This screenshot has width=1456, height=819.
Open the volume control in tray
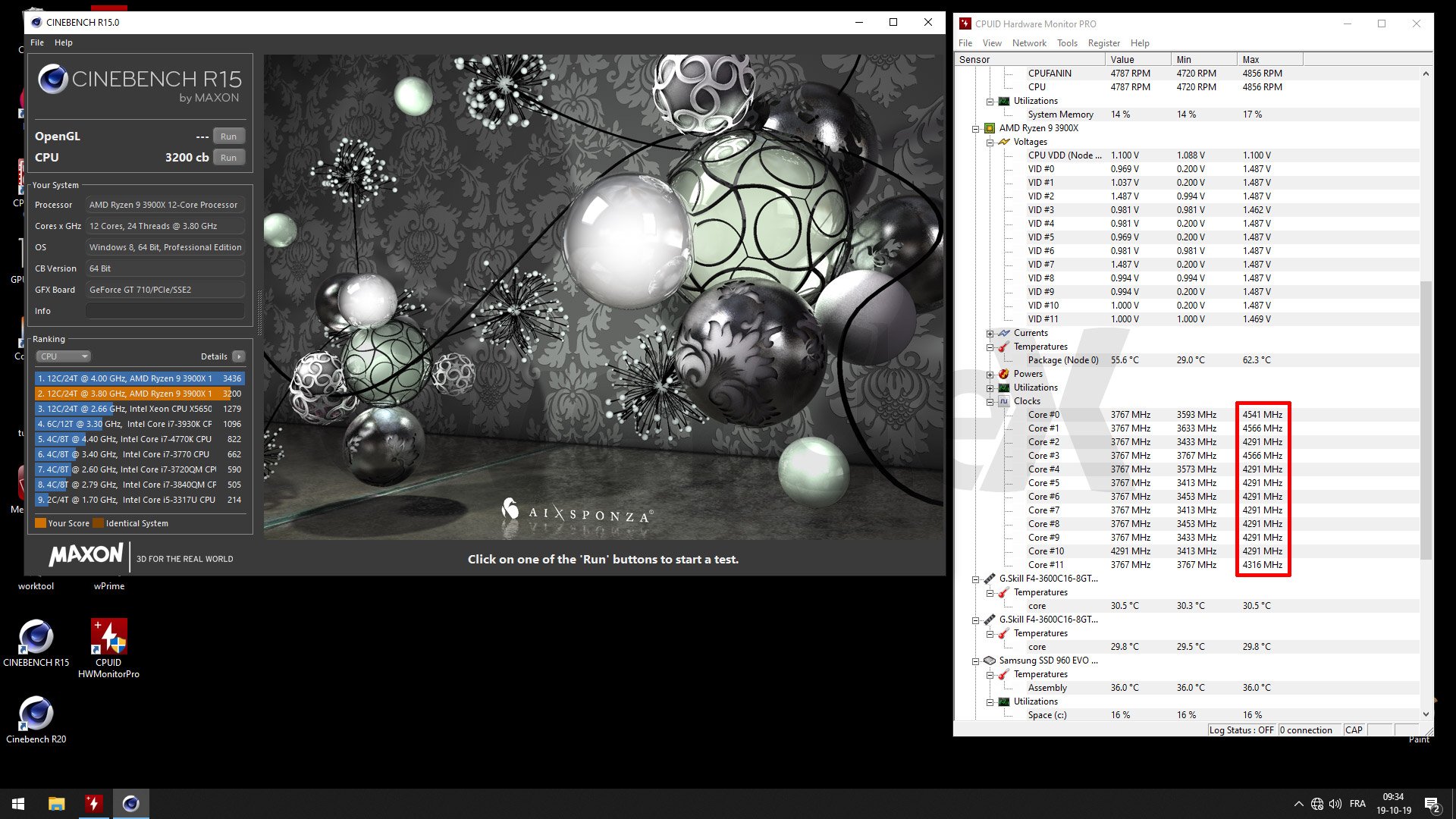click(x=1335, y=804)
